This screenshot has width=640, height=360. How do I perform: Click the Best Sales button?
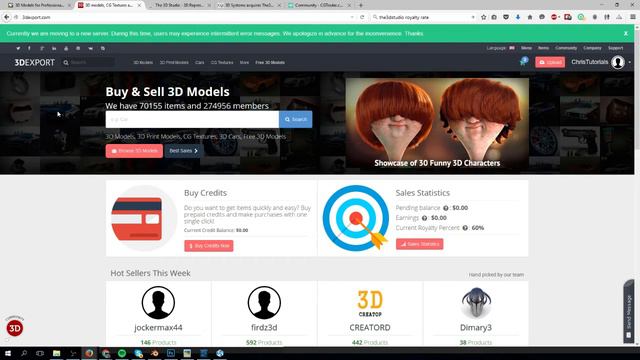click(x=184, y=151)
